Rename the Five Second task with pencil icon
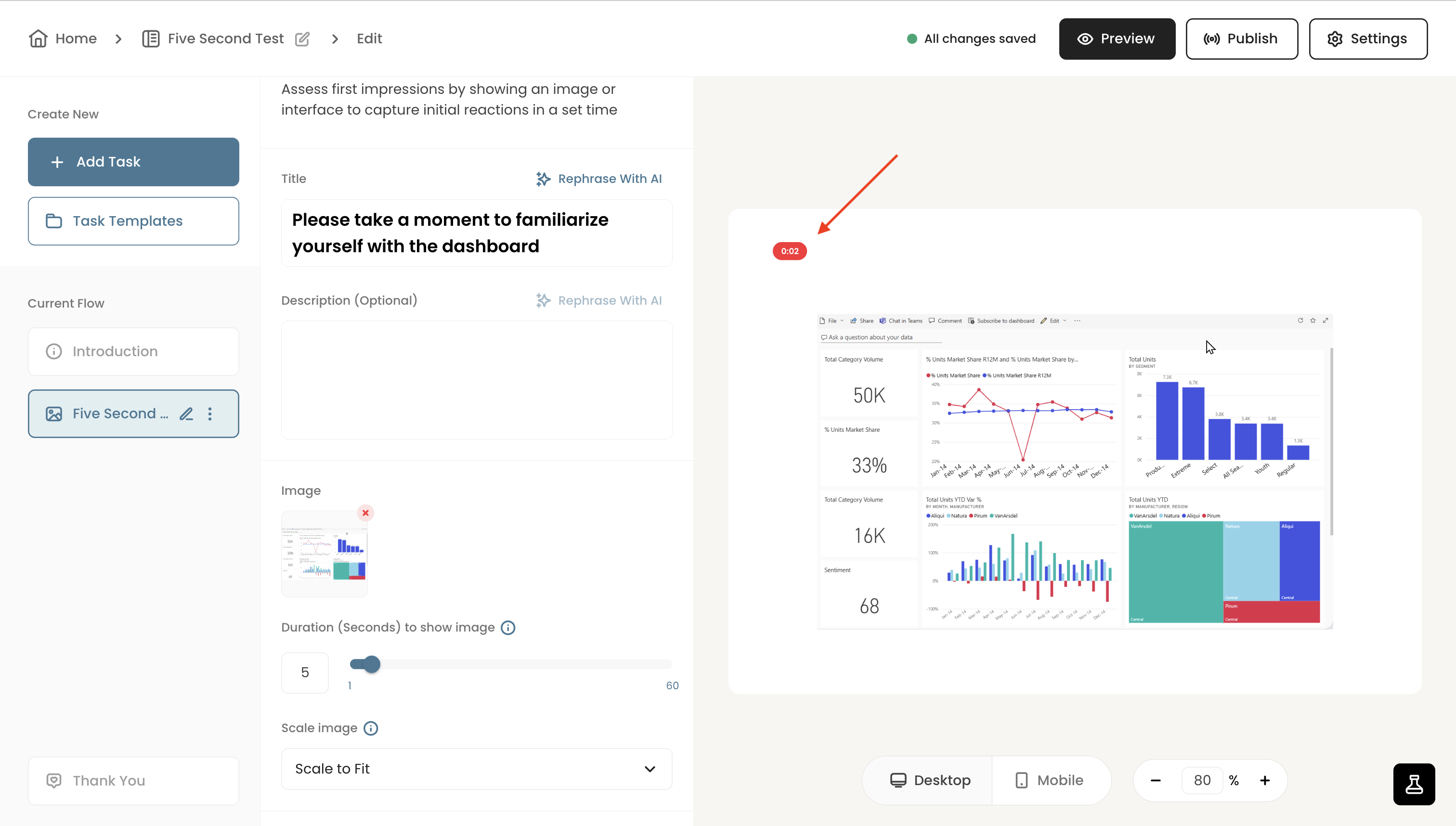This screenshot has height=826, width=1456. [186, 413]
